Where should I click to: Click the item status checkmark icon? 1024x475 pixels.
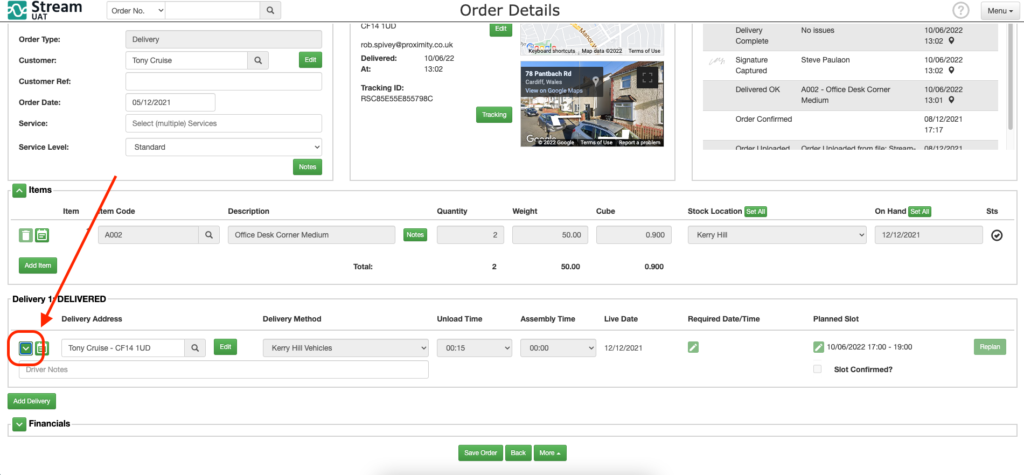coord(997,236)
